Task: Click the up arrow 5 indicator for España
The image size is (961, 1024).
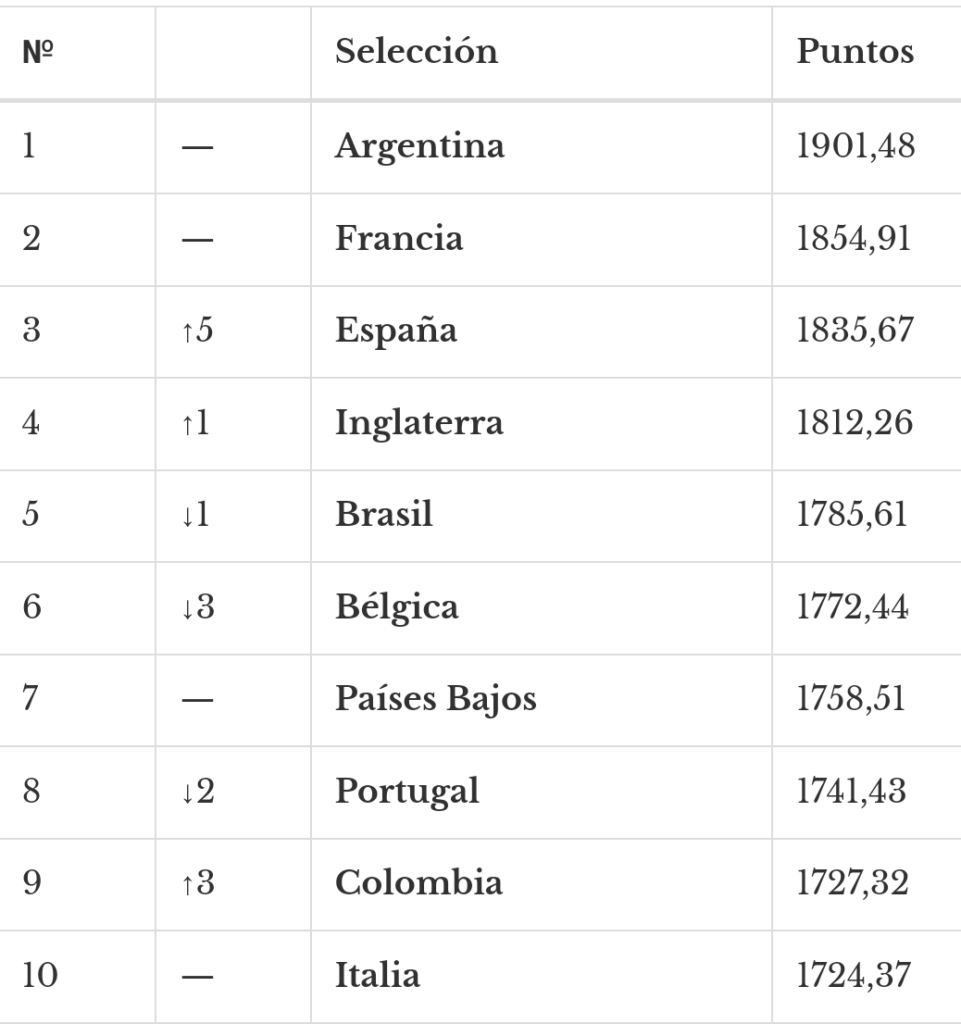Action: (197, 330)
